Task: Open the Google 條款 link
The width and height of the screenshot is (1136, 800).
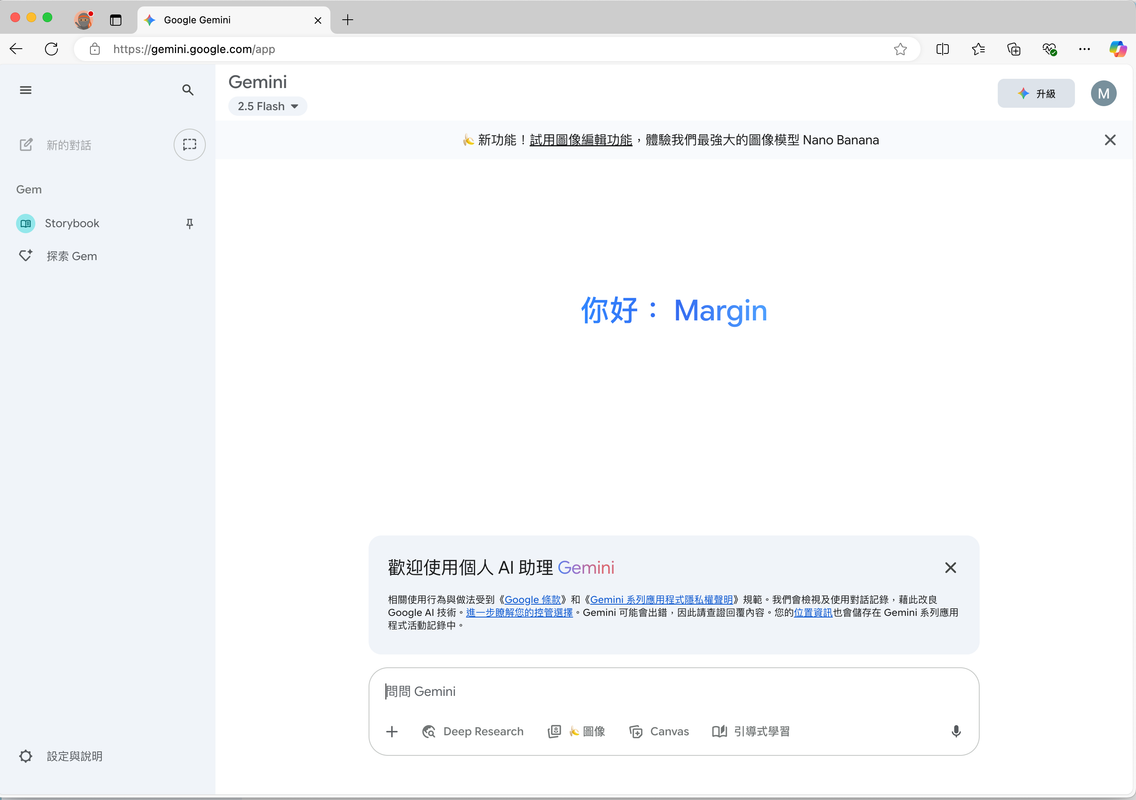Action: pyautogui.click(x=532, y=599)
